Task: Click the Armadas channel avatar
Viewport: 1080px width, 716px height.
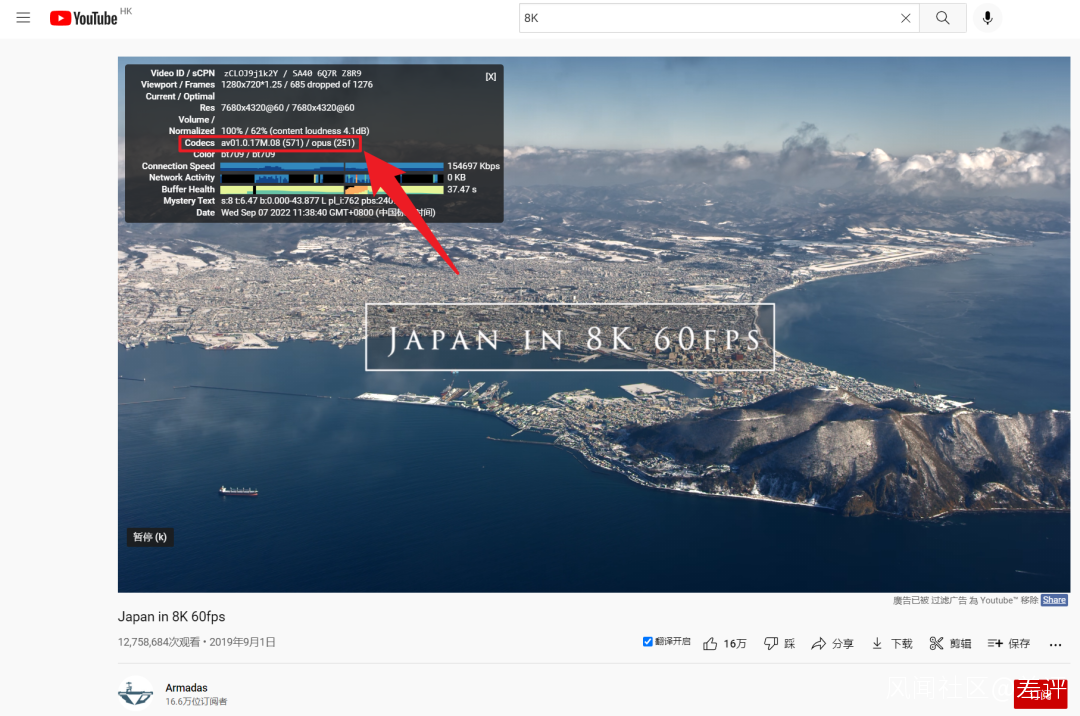Action: tap(136, 693)
